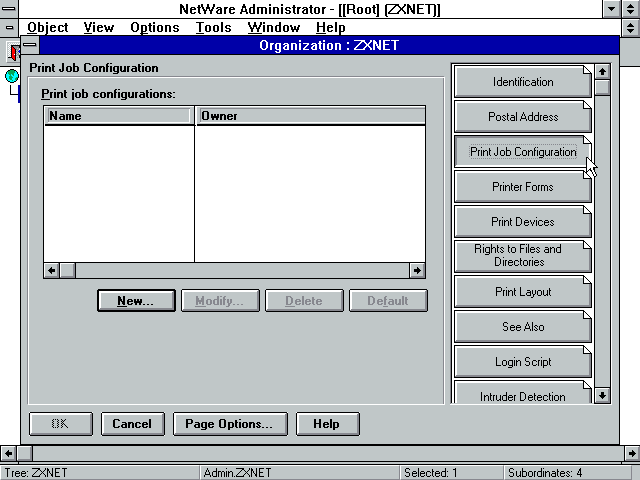Select the Print Job Configuration page button

point(523,152)
